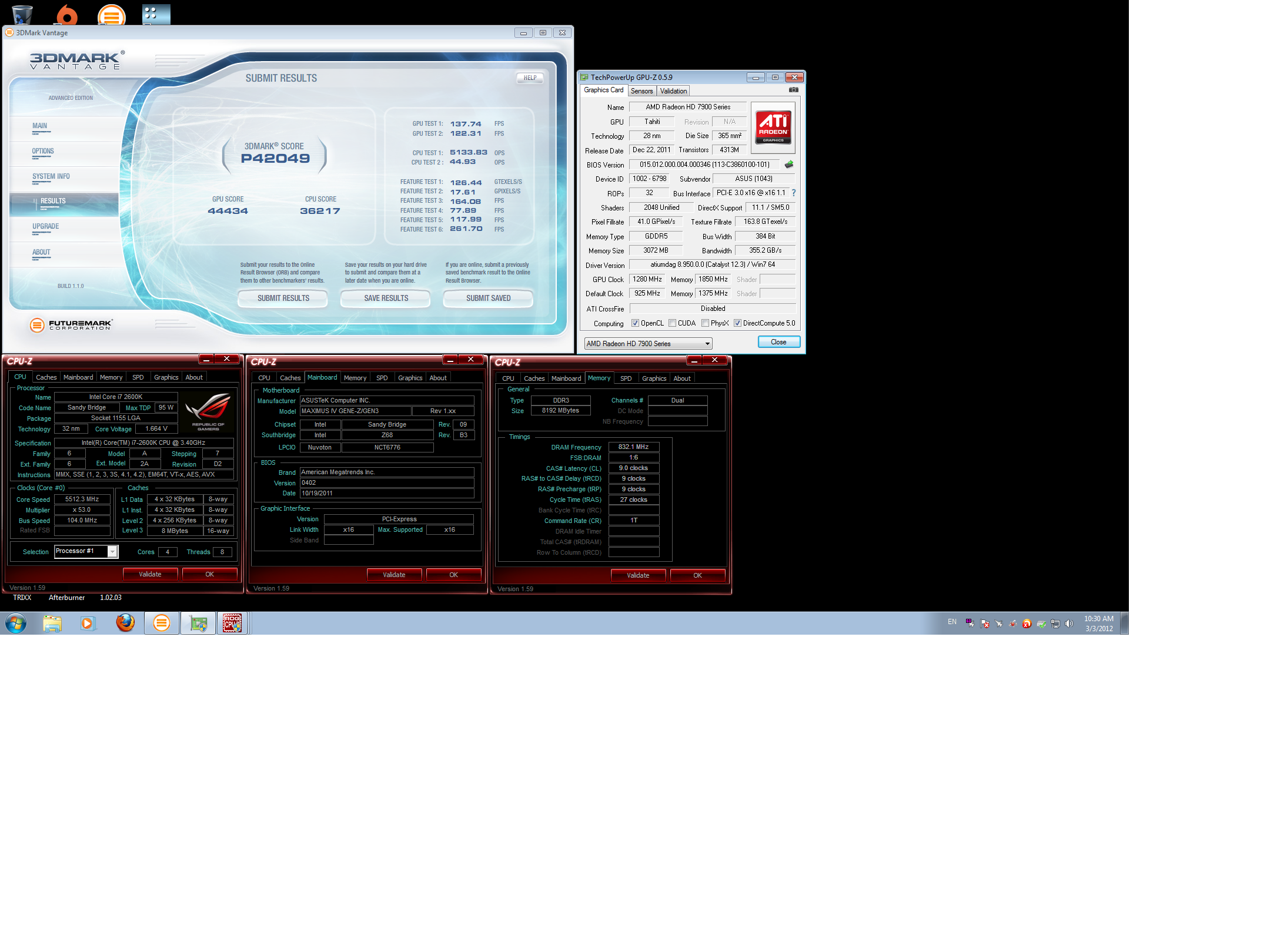This screenshot has height=952, width=1270.
Task: Click the Futuremark Corporation logo
Action: (71, 324)
